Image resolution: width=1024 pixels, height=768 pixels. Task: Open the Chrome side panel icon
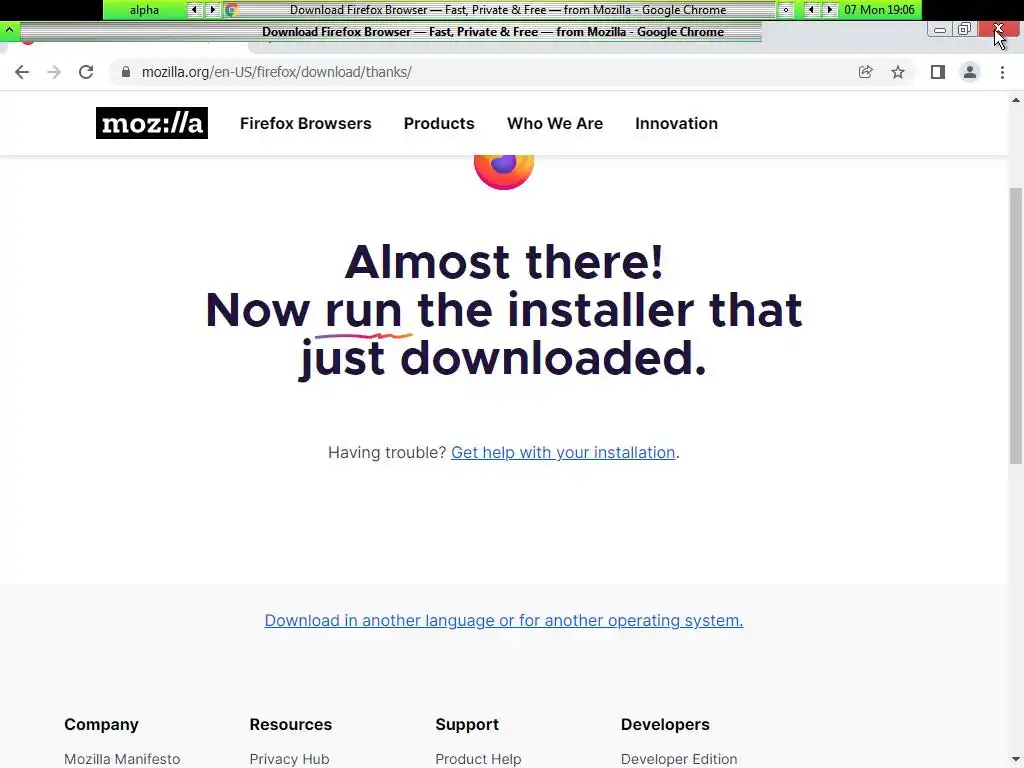click(938, 72)
